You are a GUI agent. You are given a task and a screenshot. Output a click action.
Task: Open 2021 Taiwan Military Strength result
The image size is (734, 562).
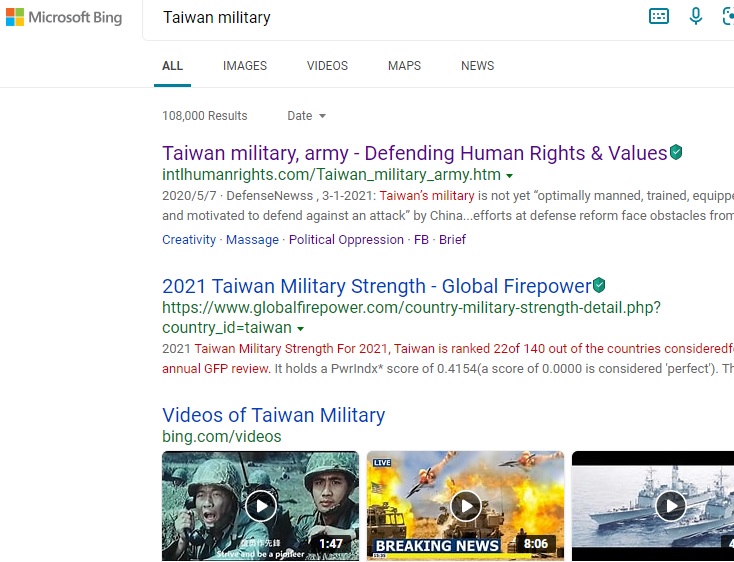(377, 286)
